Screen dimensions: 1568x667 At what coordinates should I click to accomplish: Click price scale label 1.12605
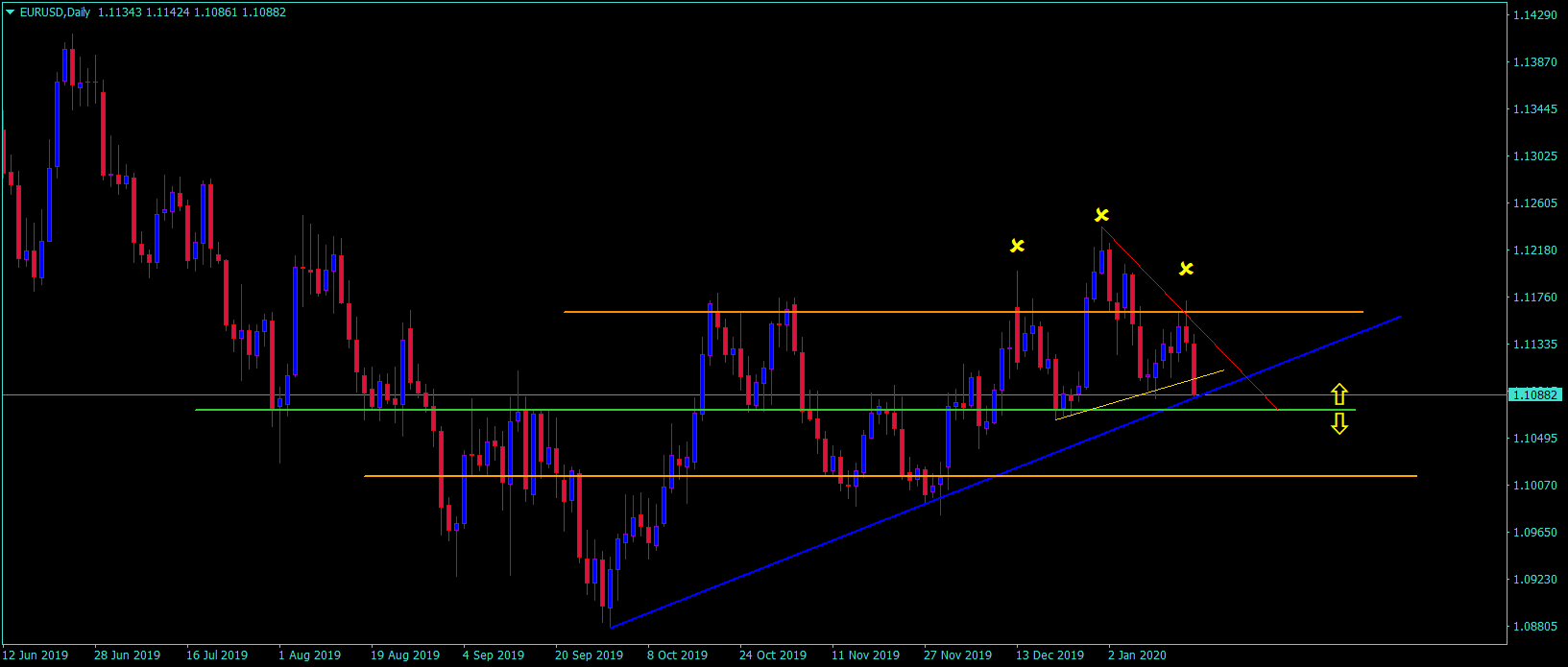click(x=1534, y=203)
